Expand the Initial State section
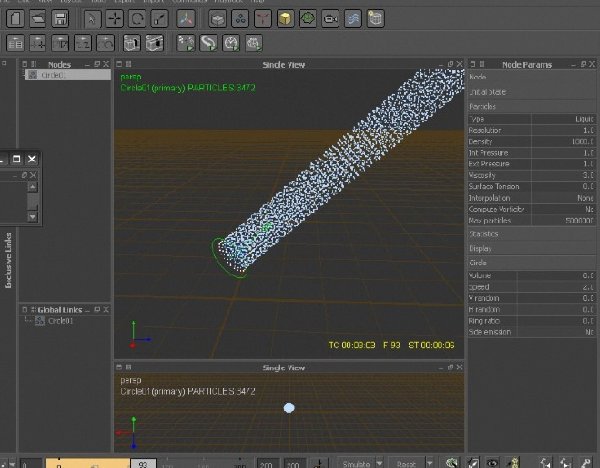This screenshot has height=468, width=600. pyautogui.click(x=532, y=92)
